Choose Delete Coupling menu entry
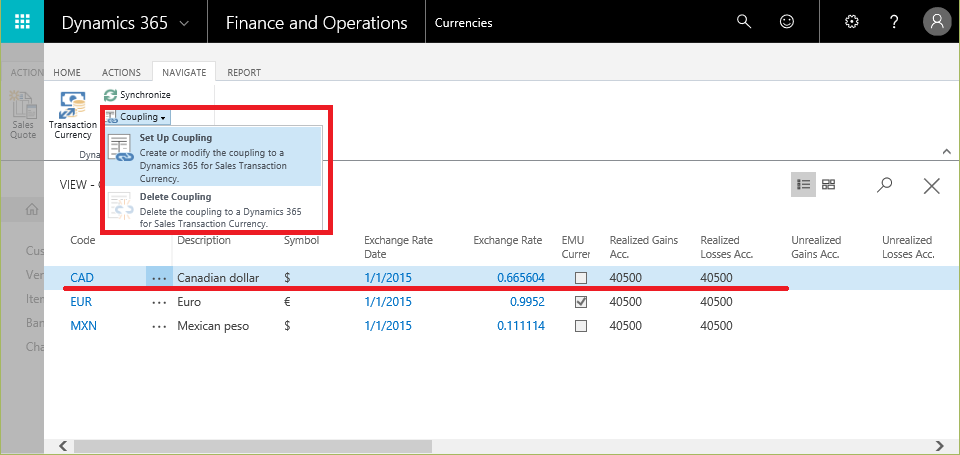 click(214, 210)
